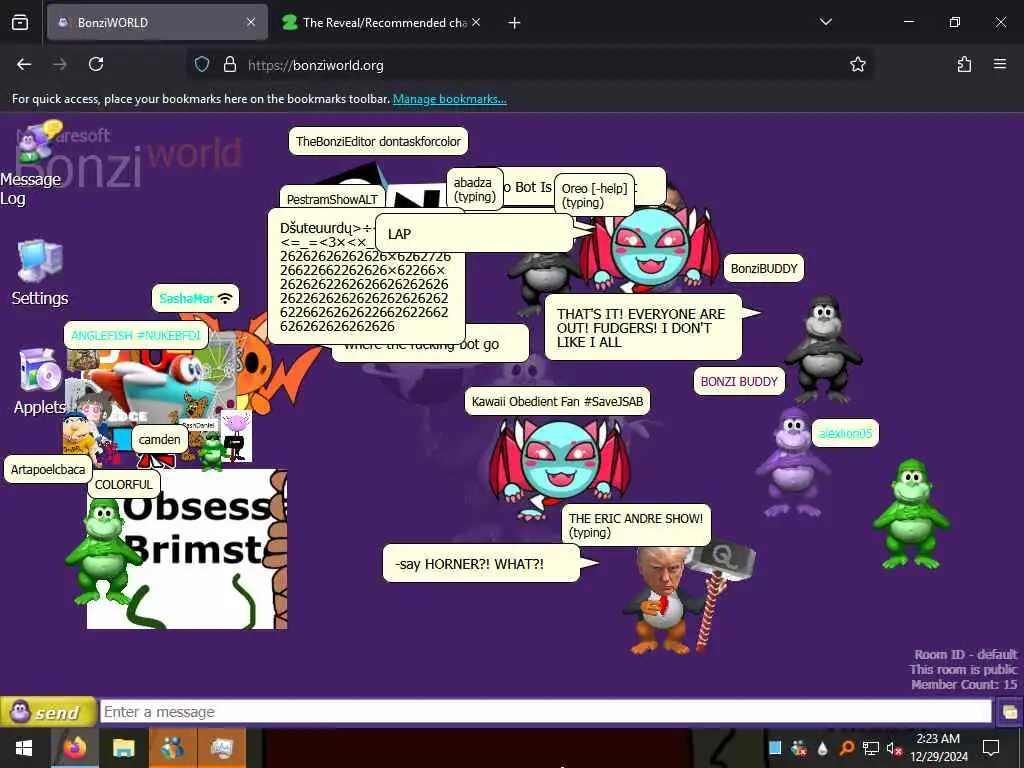The image size is (1024, 768).
Task: Click the yellow chat log icon beside message field
Action: coord(1010,712)
